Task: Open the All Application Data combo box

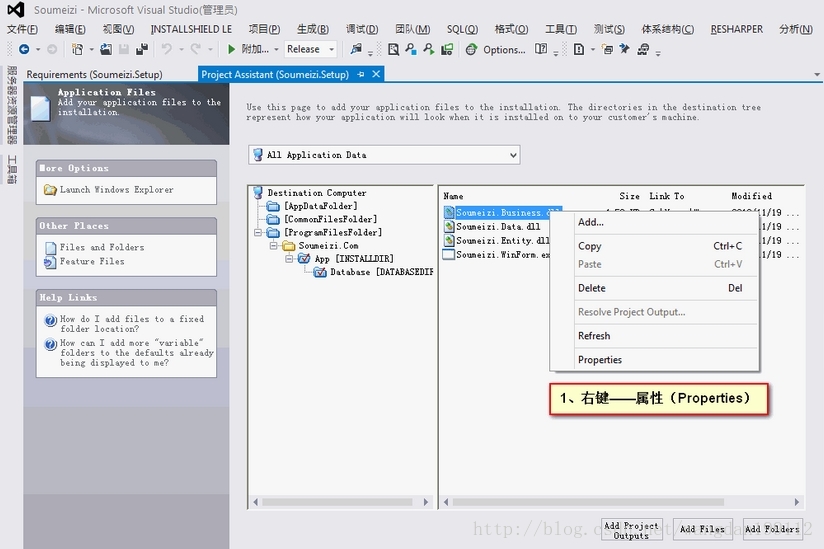Action: point(384,155)
